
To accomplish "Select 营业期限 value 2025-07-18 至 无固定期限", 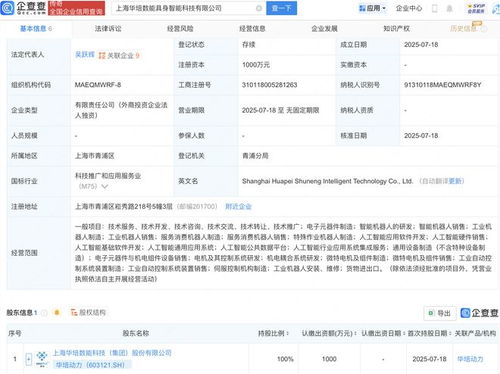I will point(281,110).
